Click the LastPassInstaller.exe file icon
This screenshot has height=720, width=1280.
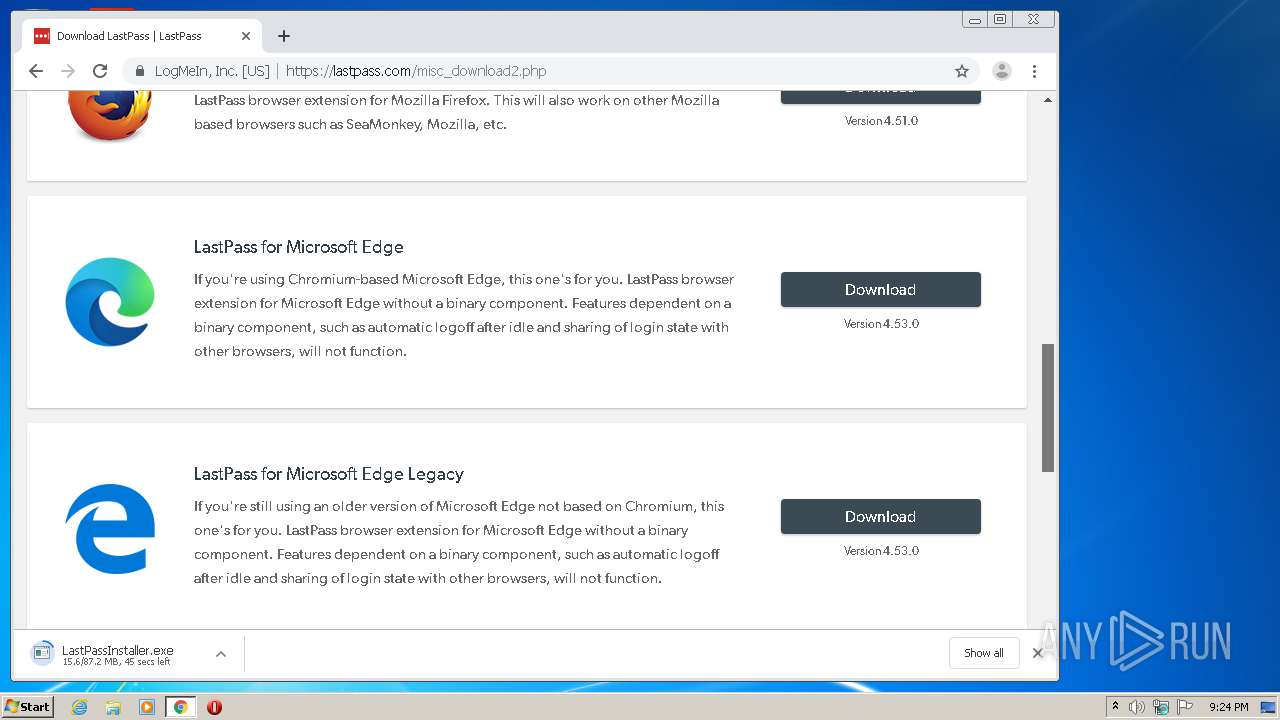(42, 653)
